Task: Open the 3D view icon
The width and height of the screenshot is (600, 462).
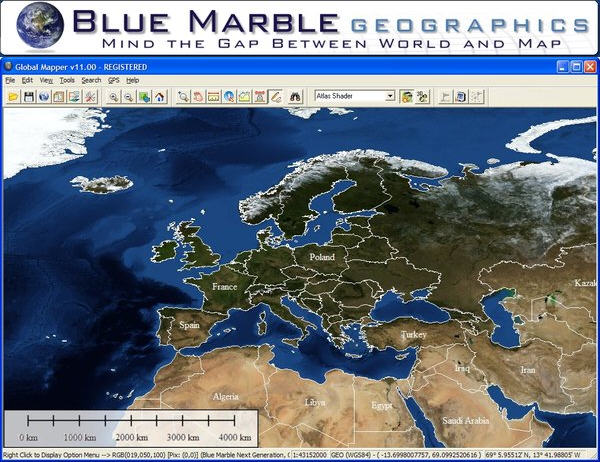Action: [x=422, y=96]
